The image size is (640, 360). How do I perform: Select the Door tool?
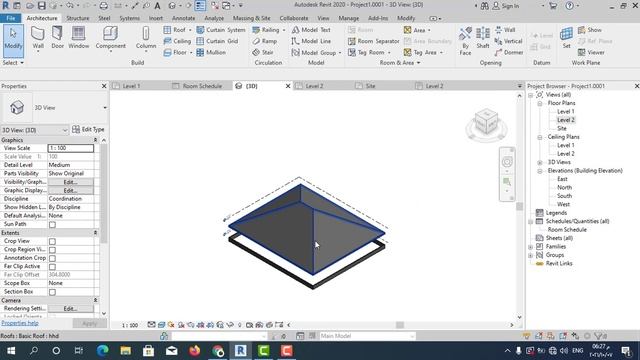(57, 38)
